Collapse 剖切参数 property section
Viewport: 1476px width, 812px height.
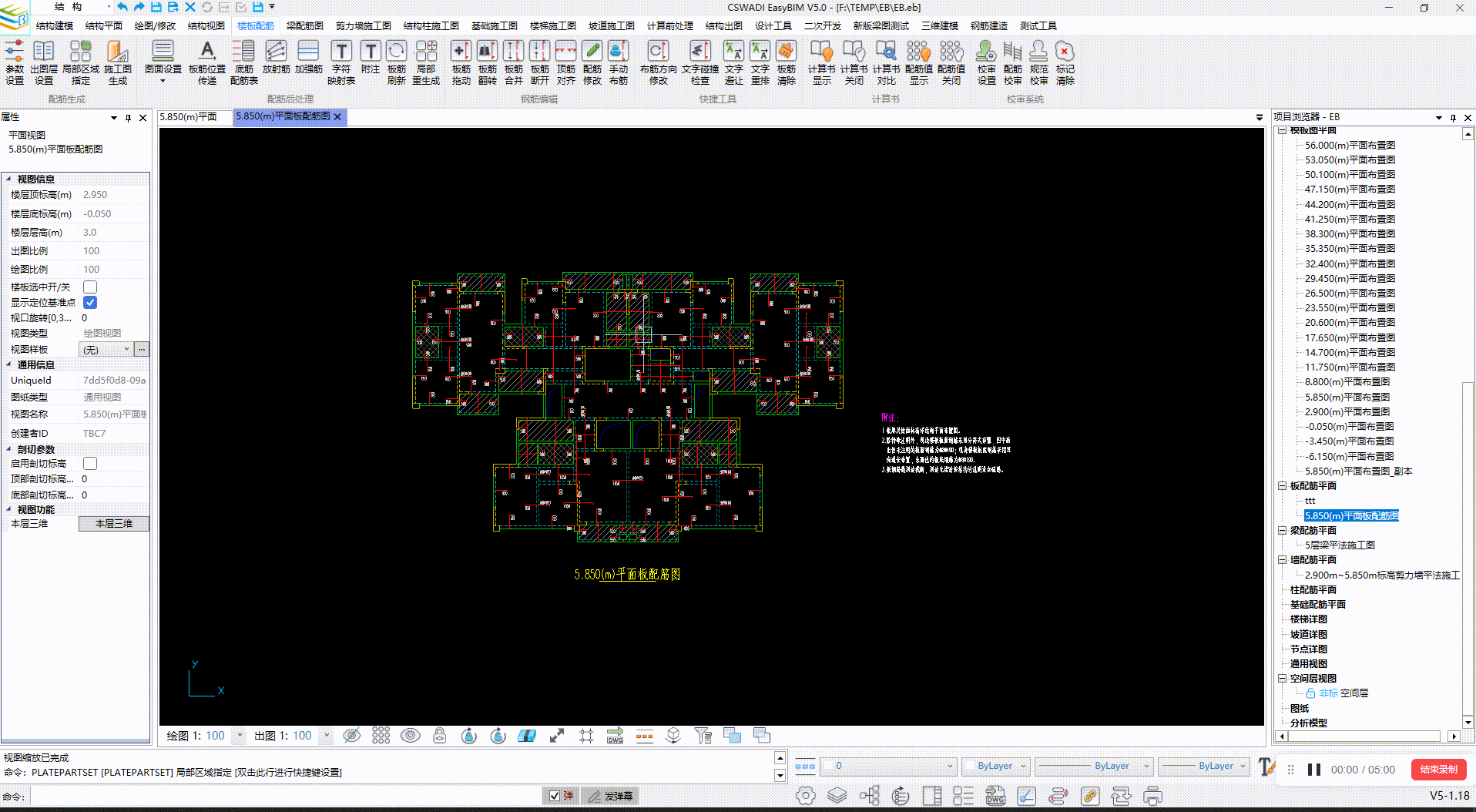(x=8, y=449)
